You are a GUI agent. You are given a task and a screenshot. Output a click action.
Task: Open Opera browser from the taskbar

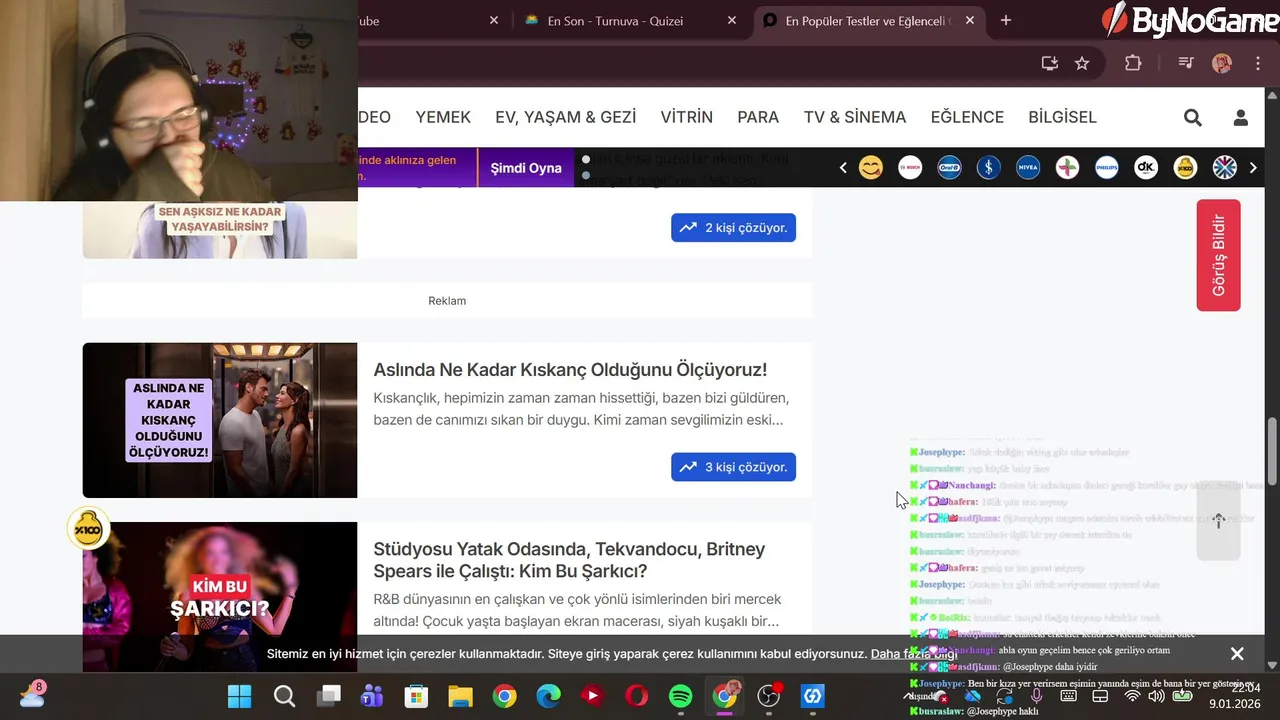pyautogui.click(x=636, y=696)
